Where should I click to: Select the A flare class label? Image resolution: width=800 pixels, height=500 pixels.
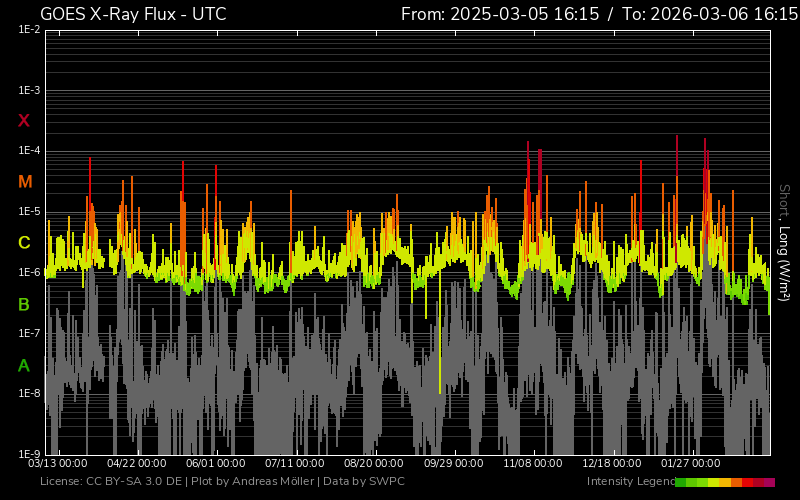(x=24, y=365)
